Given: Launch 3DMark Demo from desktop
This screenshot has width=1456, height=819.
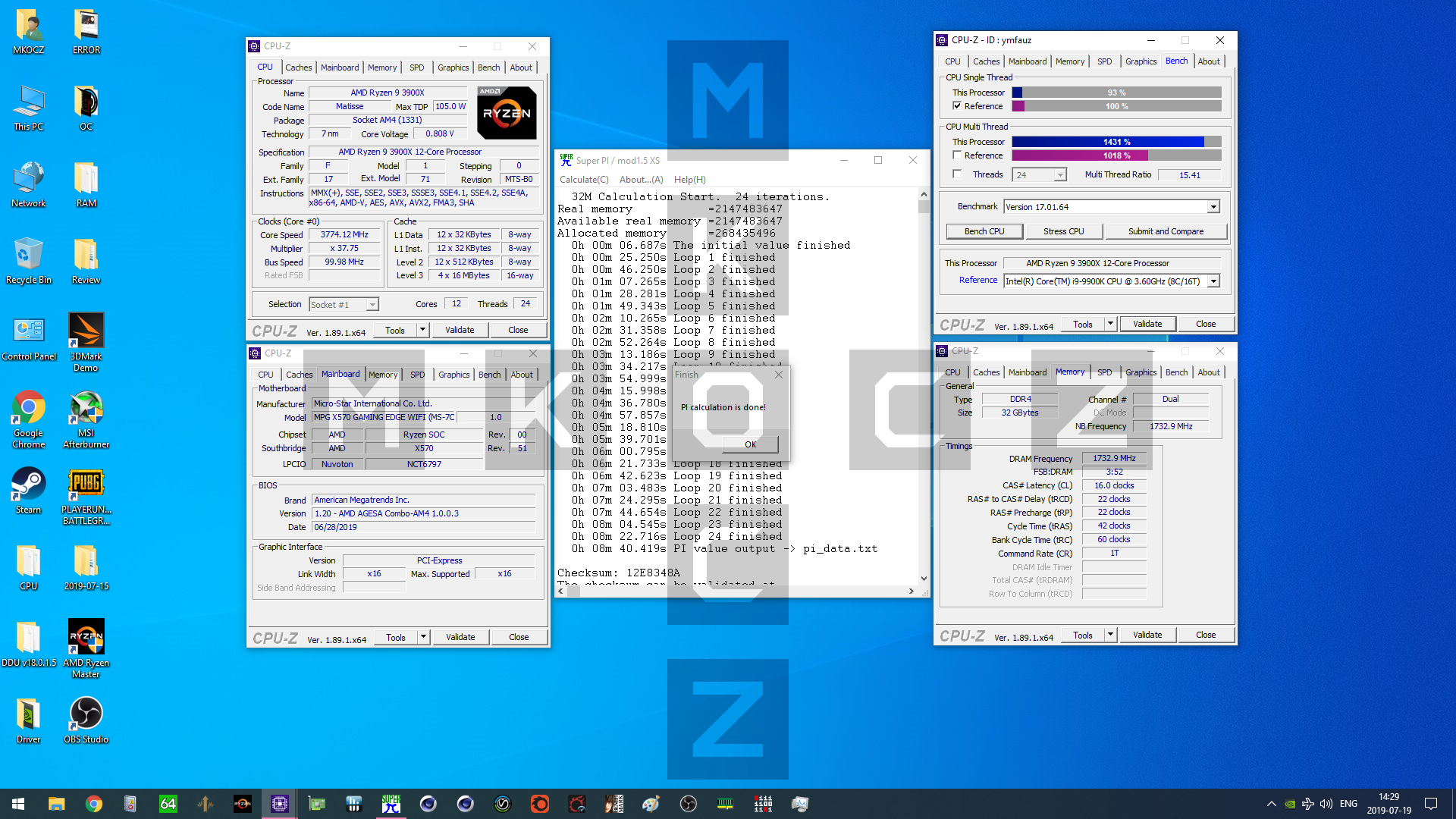Looking at the screenshot, I should pyautogui.click(x=86, y=343).
